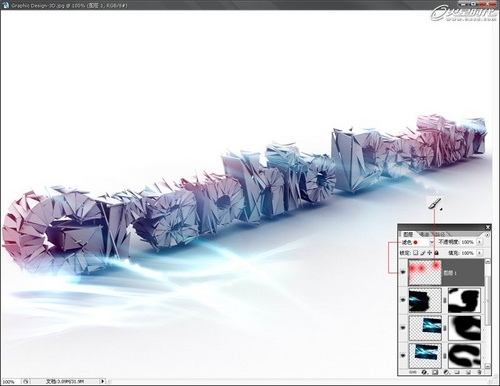The image size is (500, 386).
Task: Open the 滤色 blend mode dropdown
Action: 432,242
